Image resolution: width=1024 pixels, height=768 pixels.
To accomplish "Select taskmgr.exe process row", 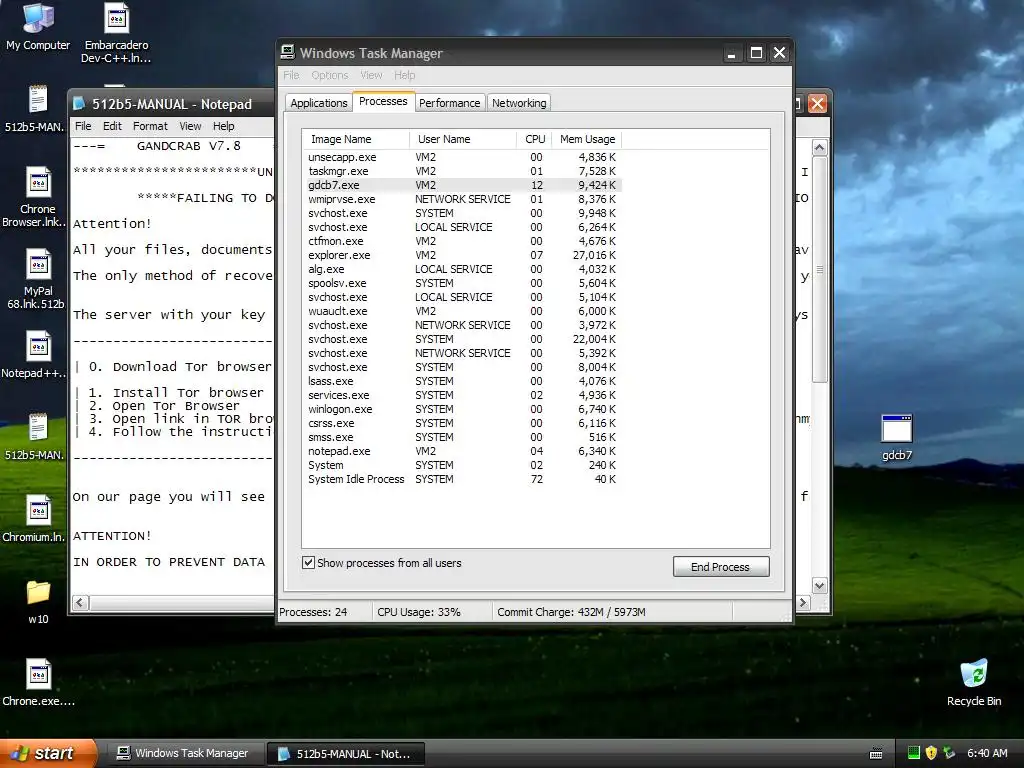I will pyautogui.click(x=462, y=171).
